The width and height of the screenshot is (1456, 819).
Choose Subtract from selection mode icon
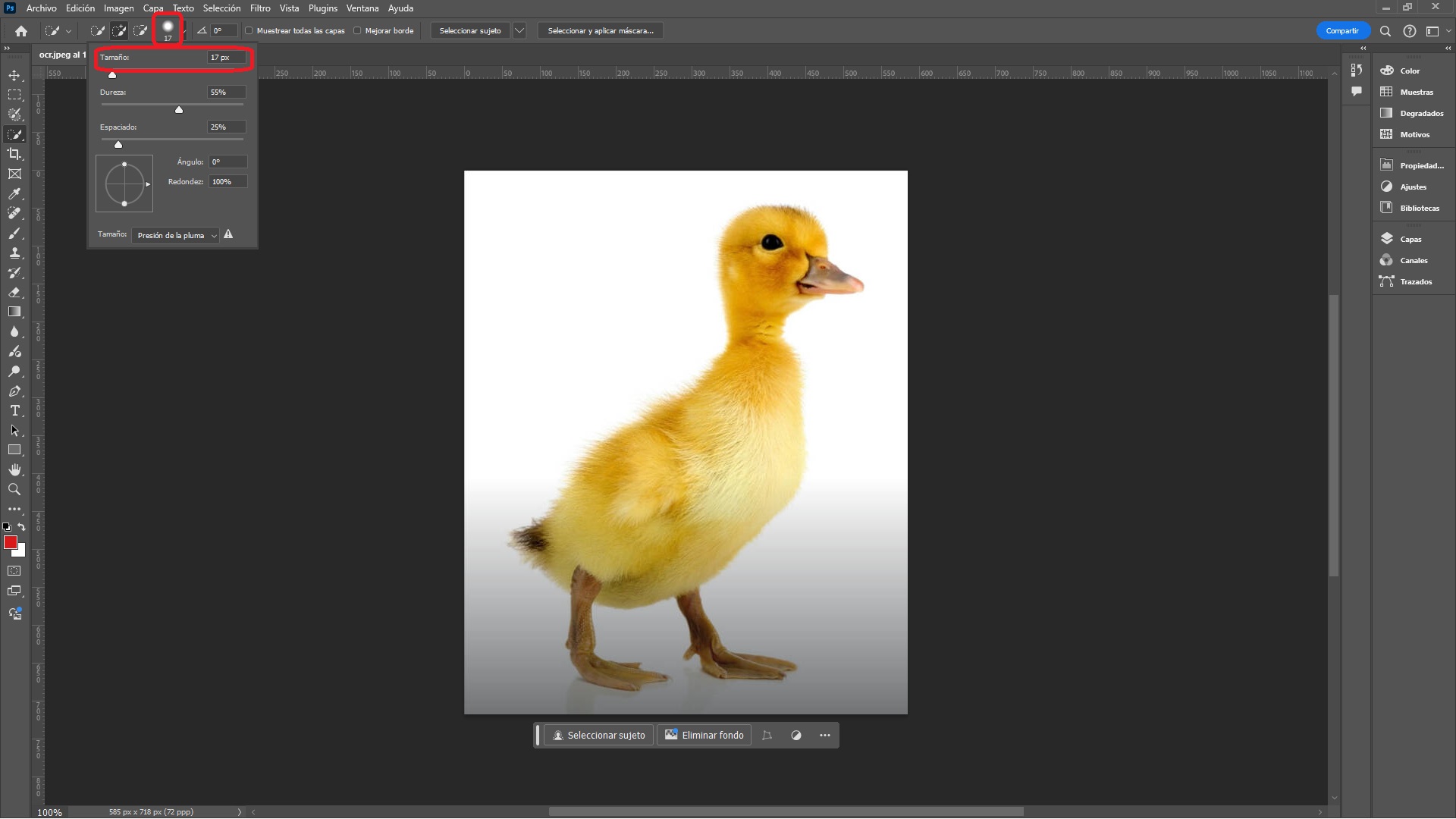pos(140,31)
